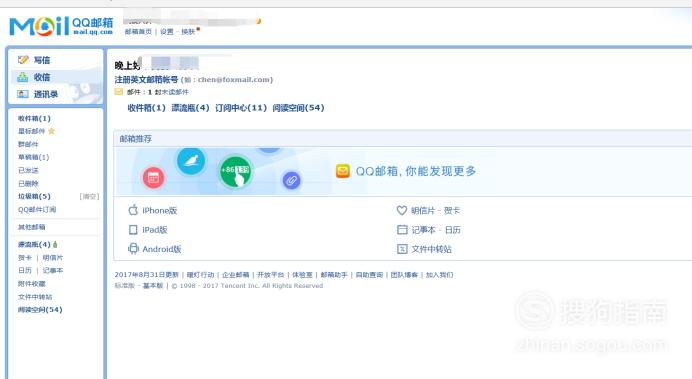This screenshot has height=379, width=692.
Task: Open the 草稿箱(1) drafts folder
Action: [x=34, y=157]
